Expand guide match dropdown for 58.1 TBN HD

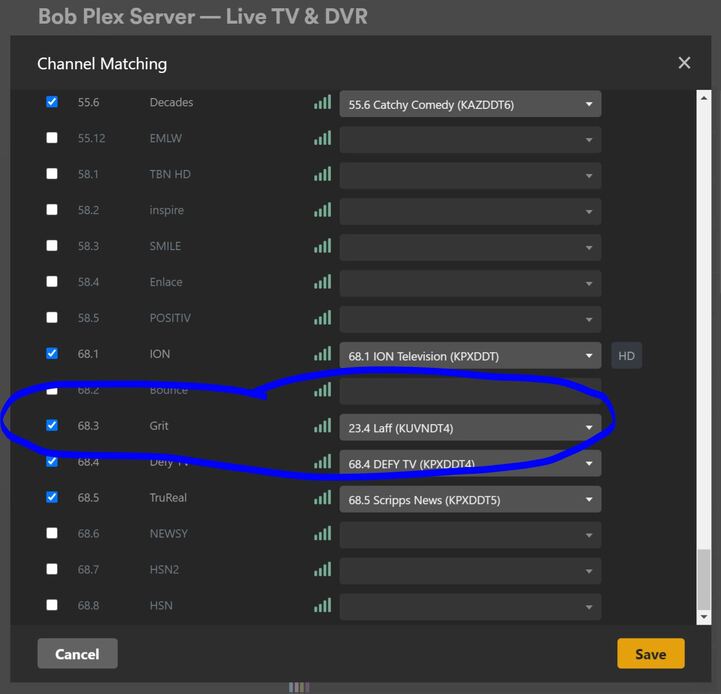pos(470,176)
